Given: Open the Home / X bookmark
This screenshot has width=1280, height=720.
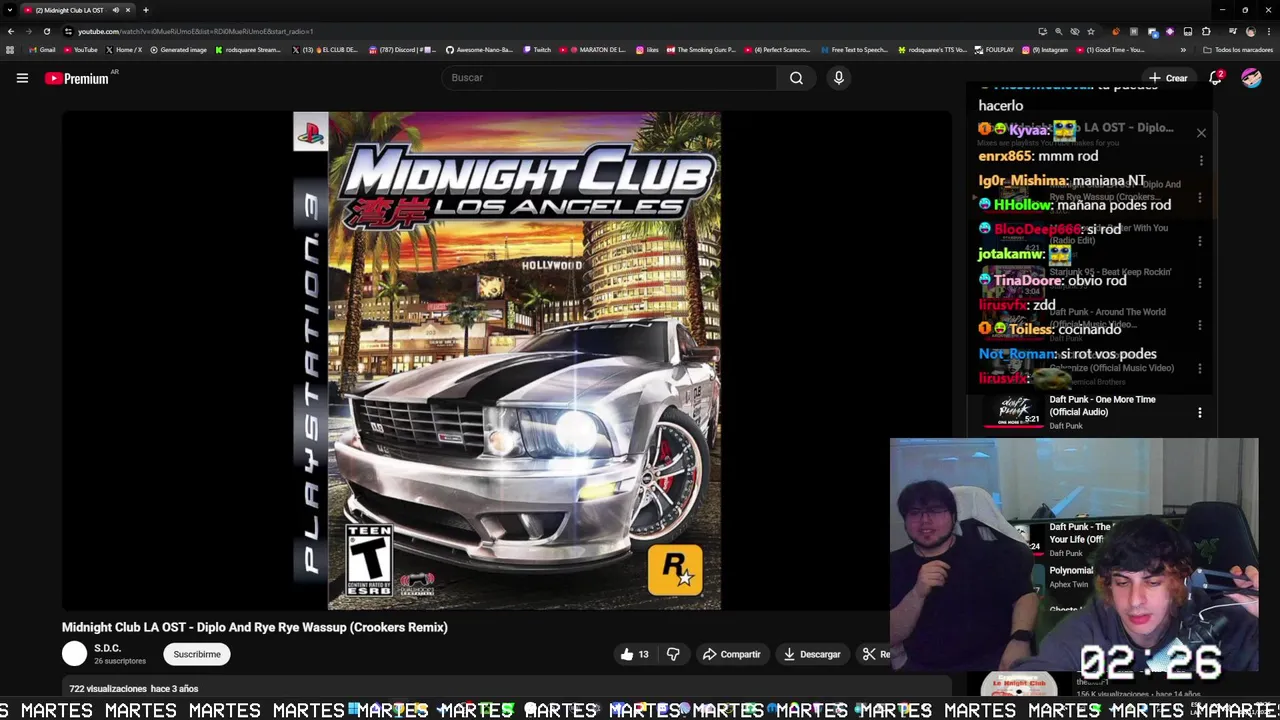Looking at the screenshot, I should pos(123,50).
